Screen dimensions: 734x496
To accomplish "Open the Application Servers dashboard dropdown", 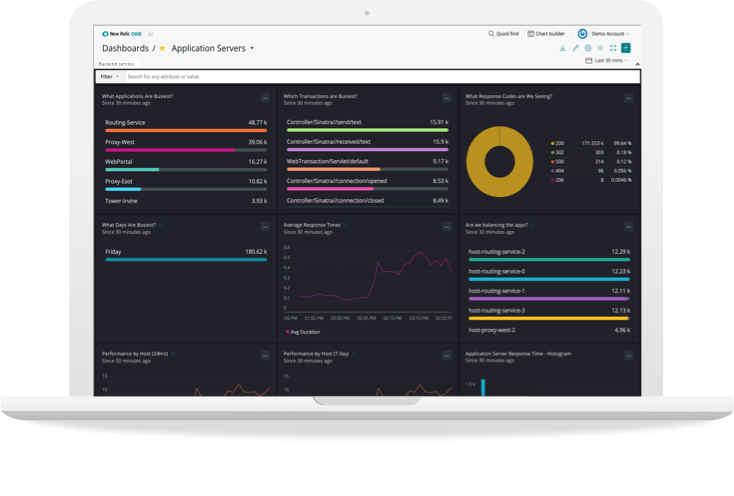I will (252, 48).
